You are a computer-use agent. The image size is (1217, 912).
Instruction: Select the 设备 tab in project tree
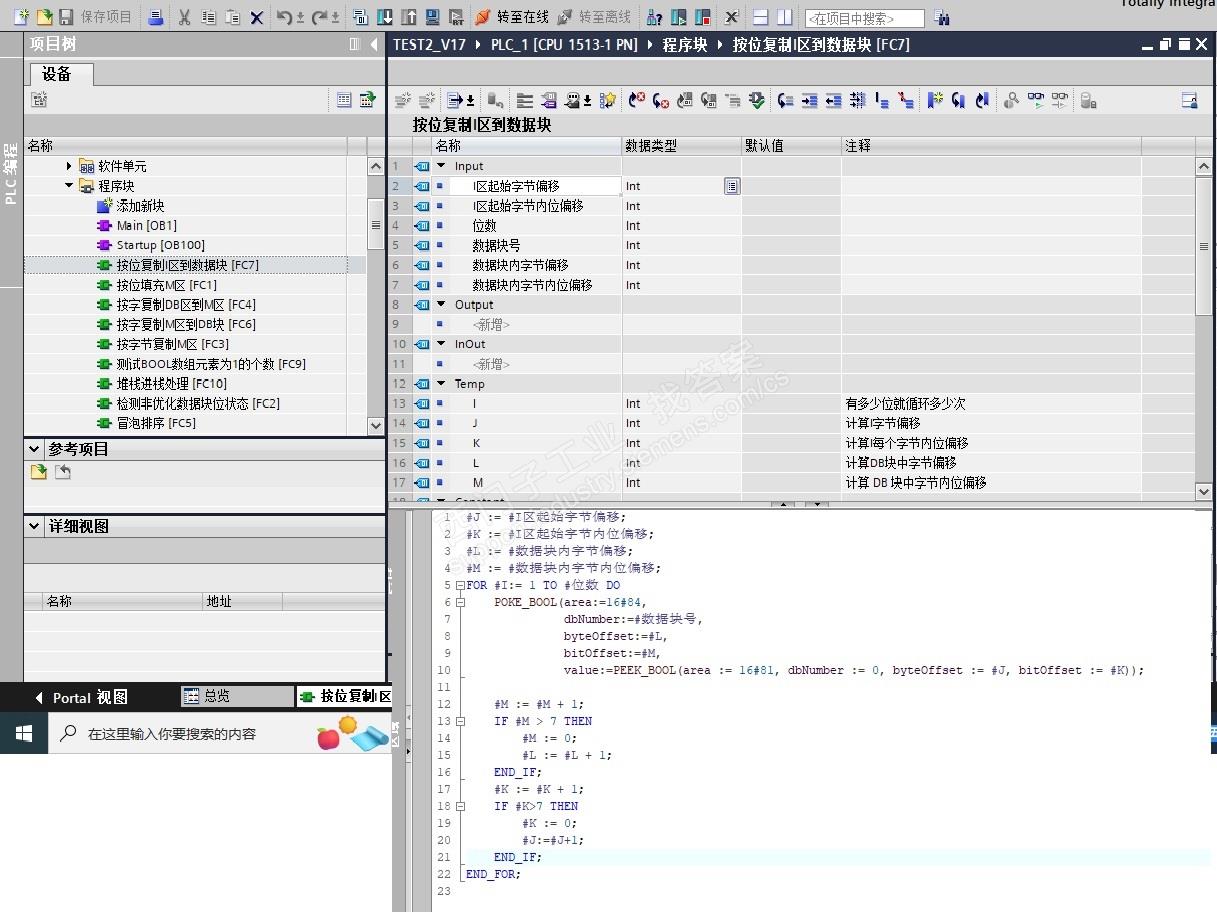tap(57, 74)
